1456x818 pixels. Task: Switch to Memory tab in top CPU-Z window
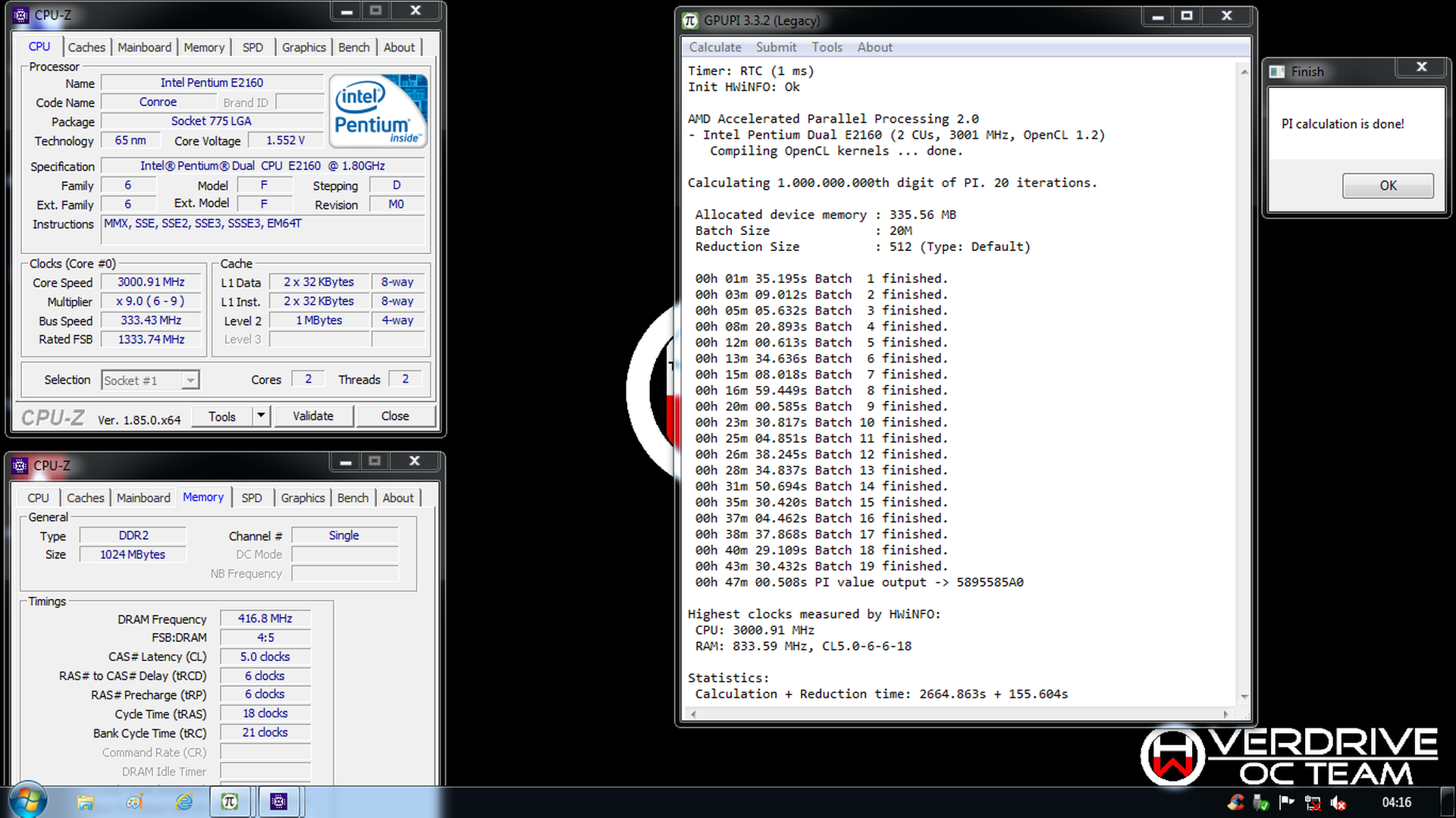[x=204, y=47]
